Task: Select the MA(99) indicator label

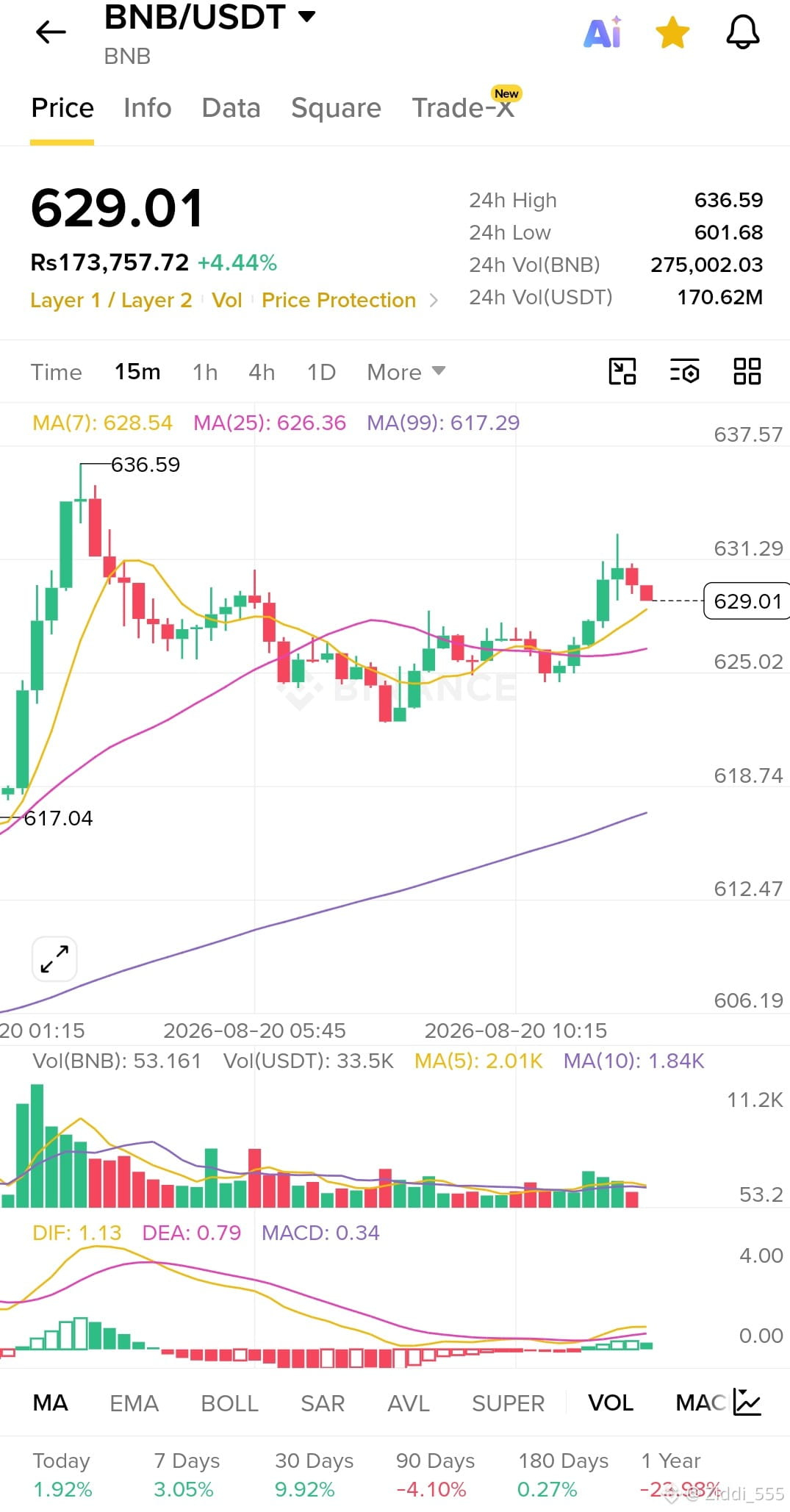Action: (x=443, y=423)
